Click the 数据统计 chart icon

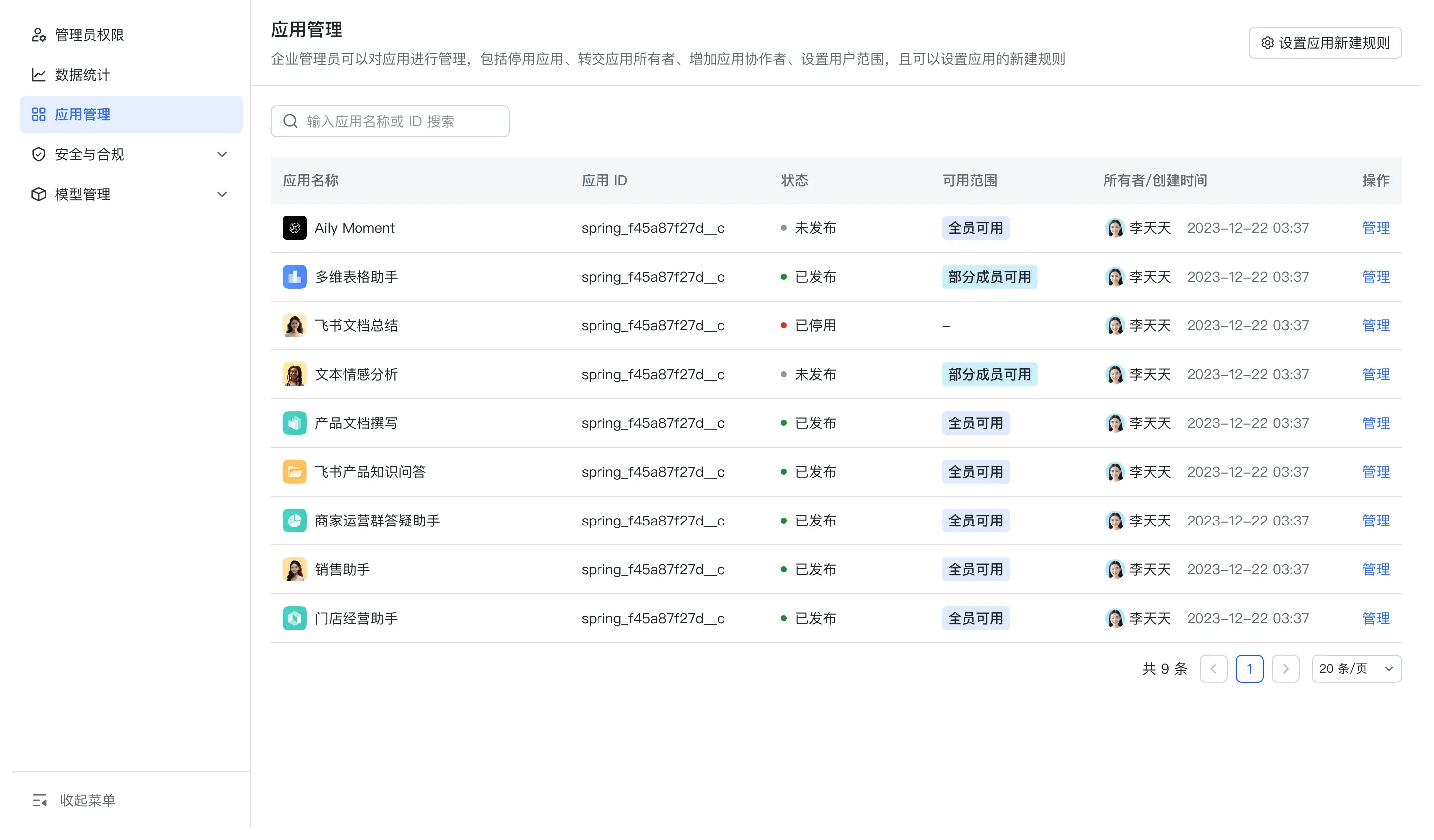coord(39,76)
